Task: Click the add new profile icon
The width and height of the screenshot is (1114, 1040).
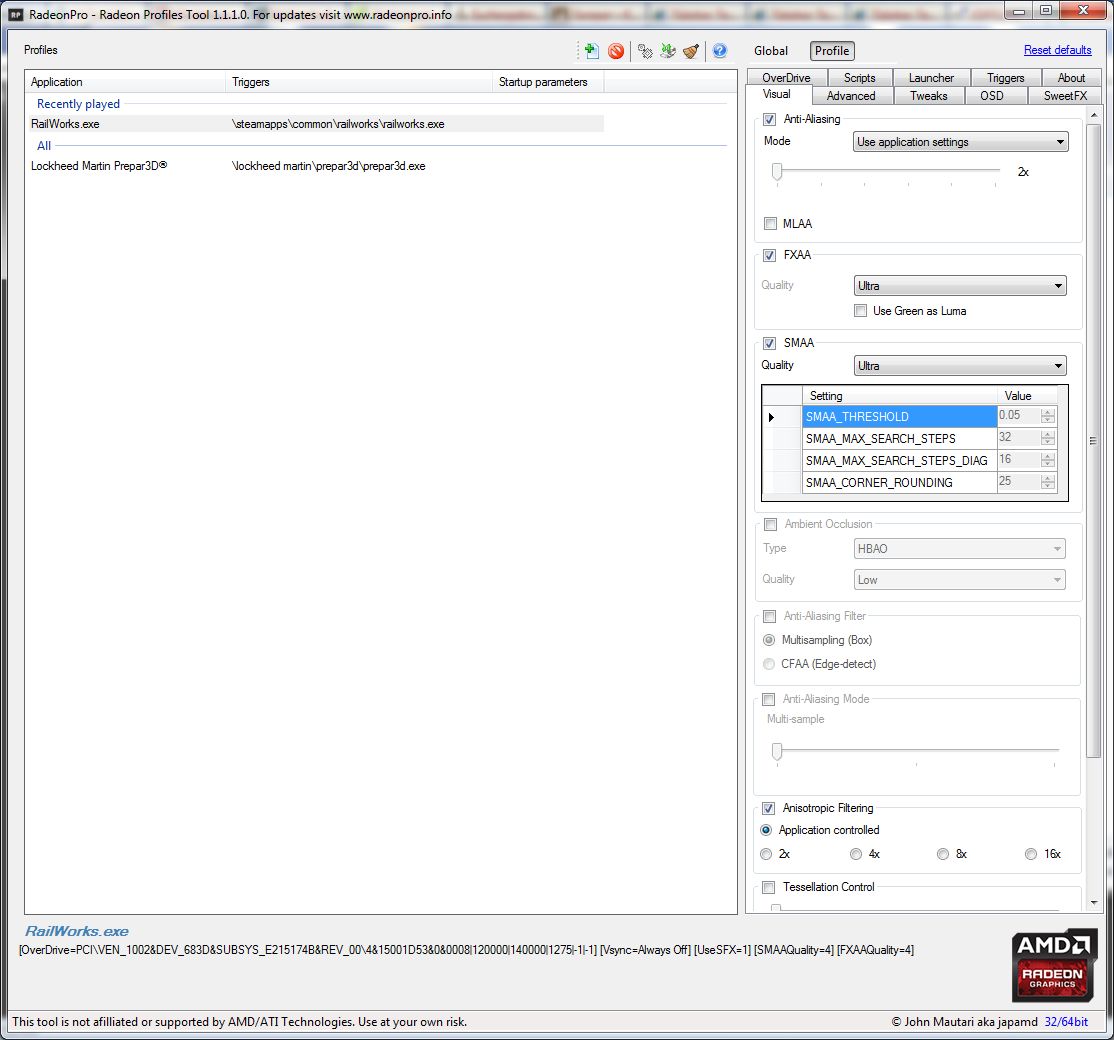Action: [591, 50]
